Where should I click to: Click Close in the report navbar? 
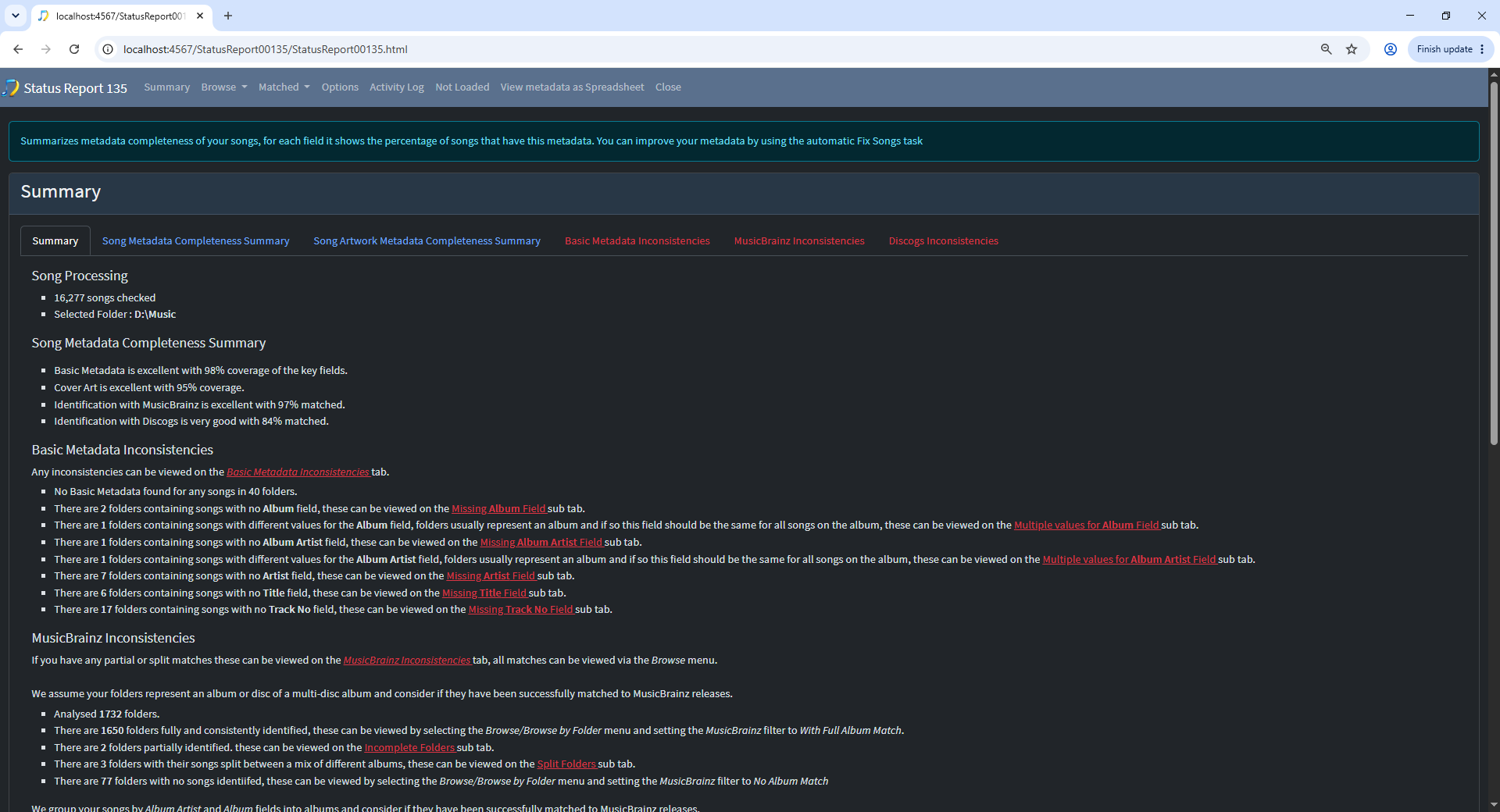tap(668, 87)
